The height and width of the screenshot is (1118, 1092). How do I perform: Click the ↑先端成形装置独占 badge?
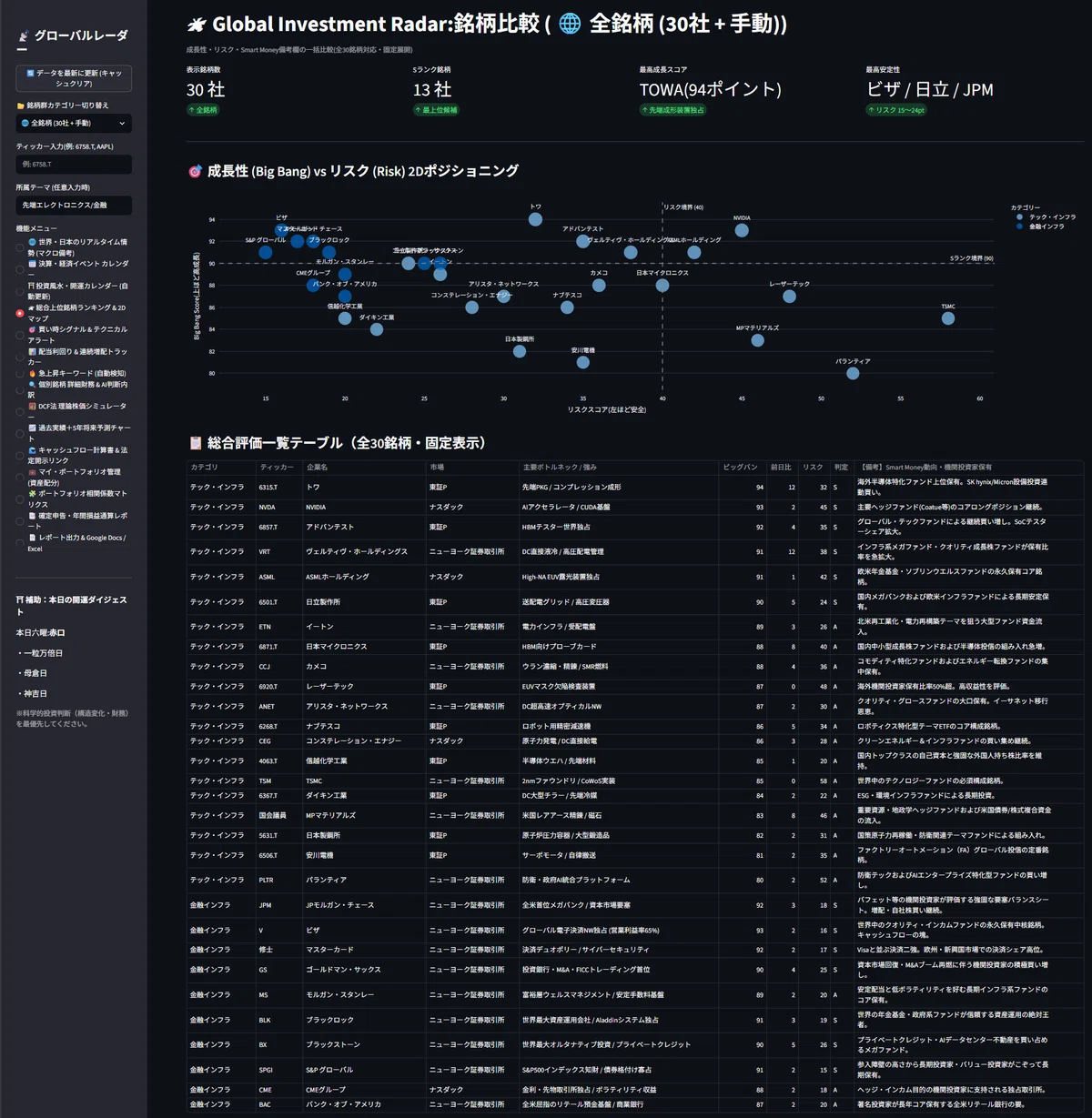click(x=672, y=110)
